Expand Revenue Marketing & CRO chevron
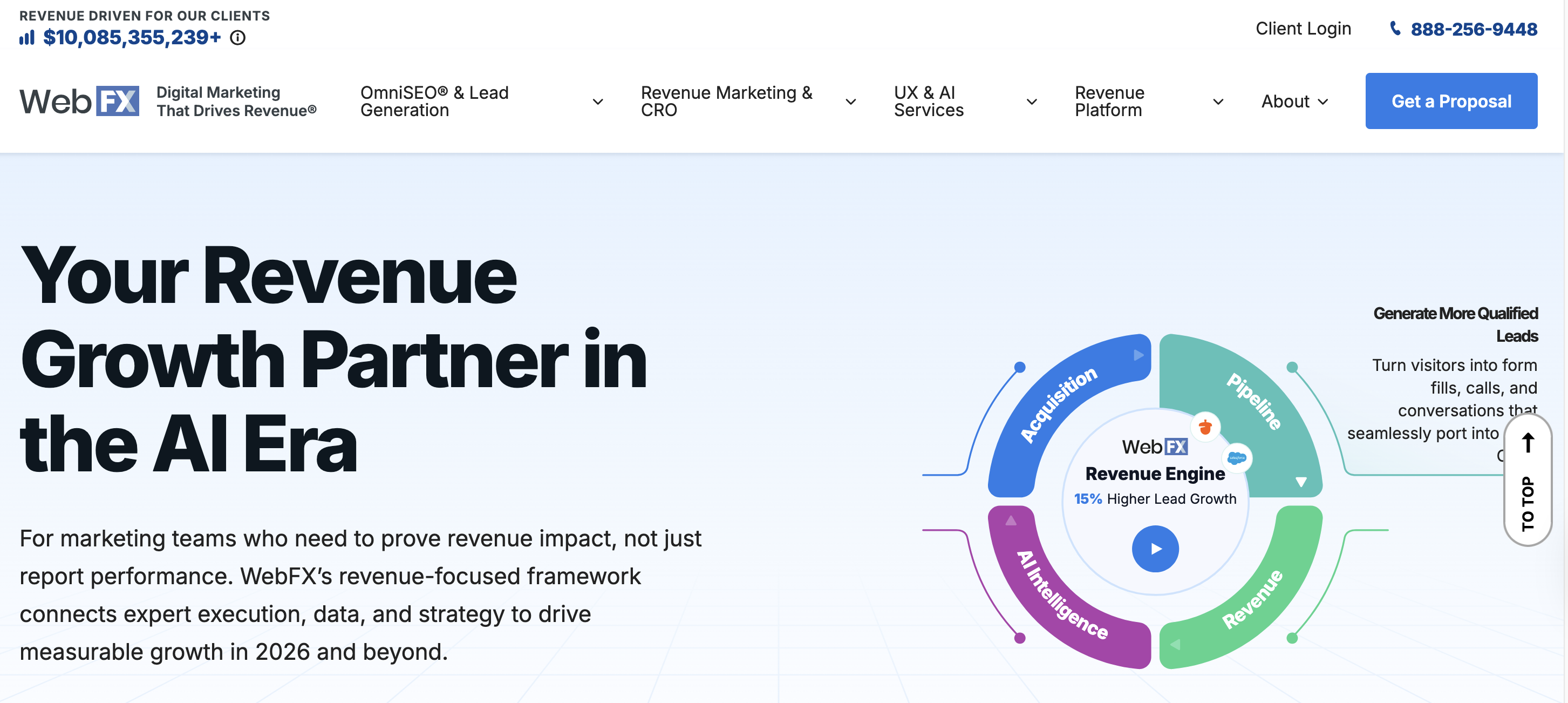The image size is (1568, 703). (850, 102)
